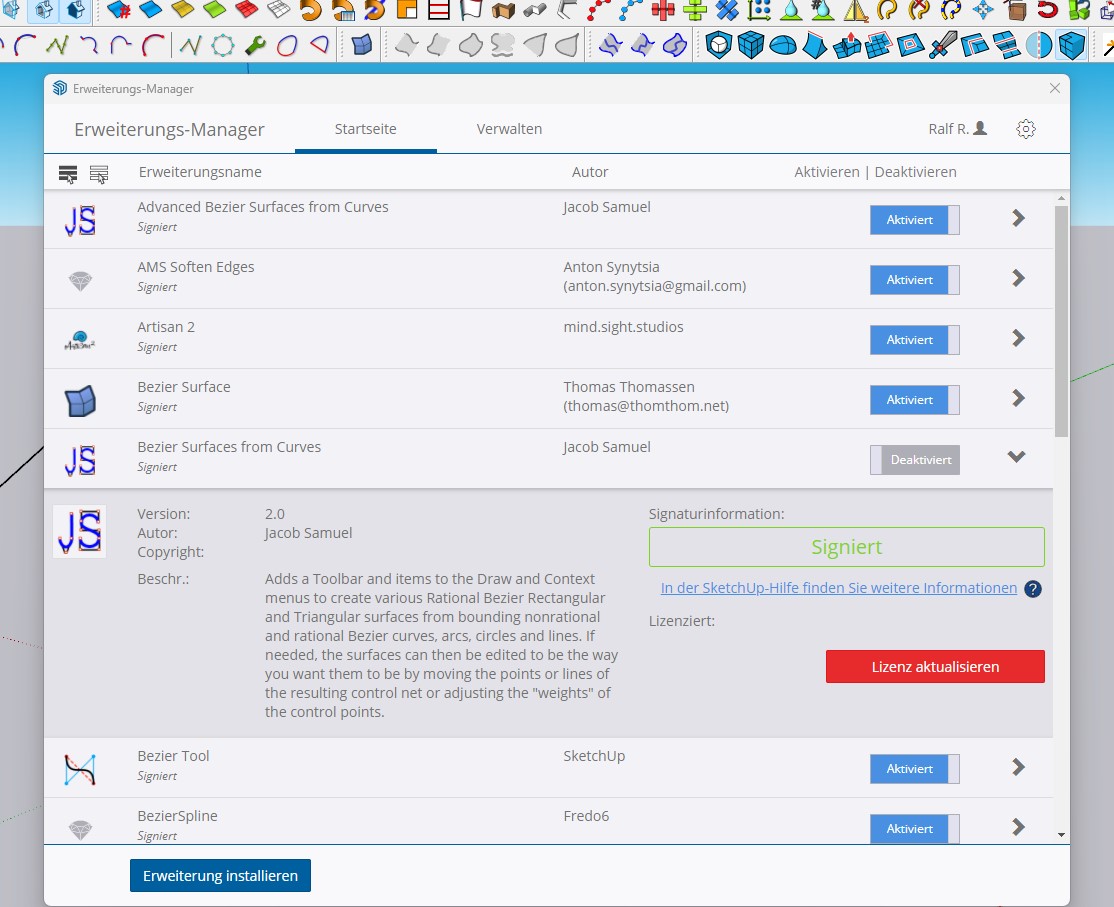1114x907 pixels.
Task: Open the Extension Manager settings gear
Action: coord(1025,129)
